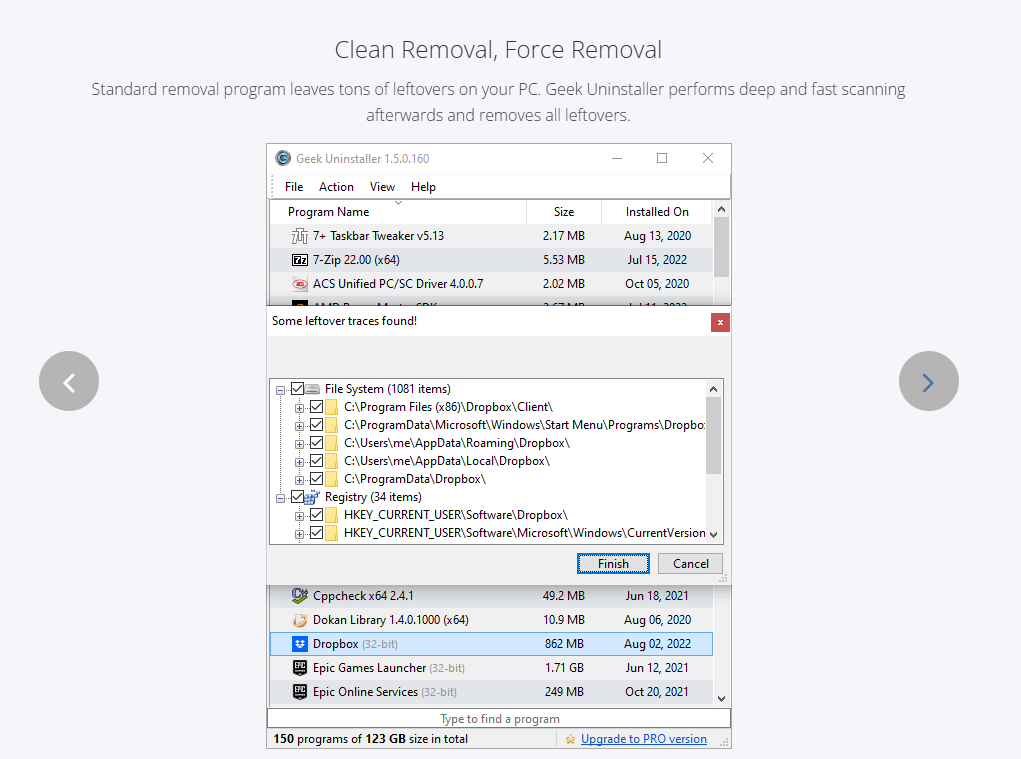
Task: Uncheck the C:\ProgramData\Dropbox\ checkbox
Action: (316, 479)
